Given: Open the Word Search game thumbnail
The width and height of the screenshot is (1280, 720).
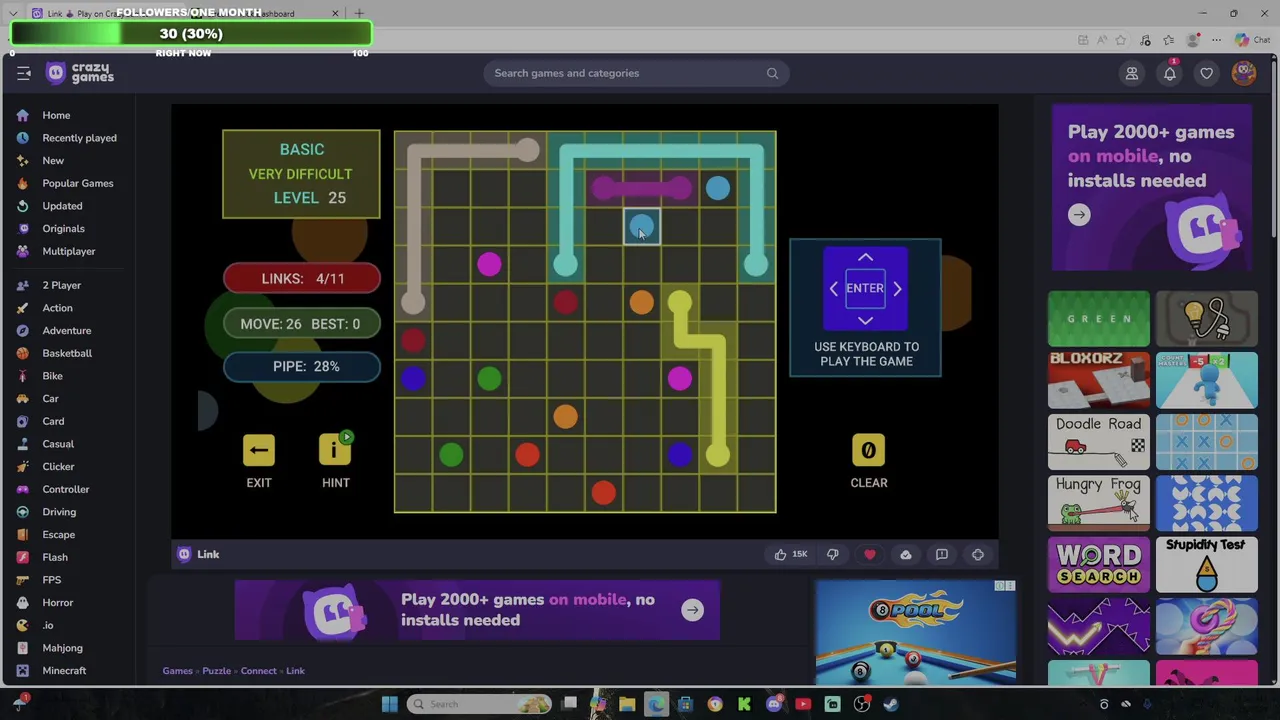Looking at the screenshot, I should 1098,565.
